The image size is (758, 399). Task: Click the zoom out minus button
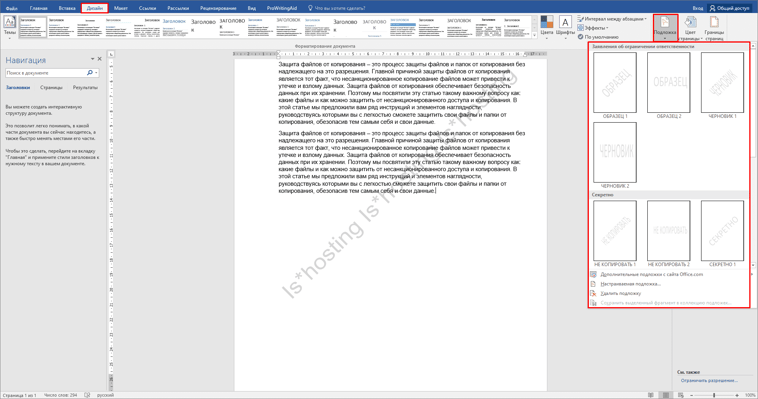tap(691, 395)
